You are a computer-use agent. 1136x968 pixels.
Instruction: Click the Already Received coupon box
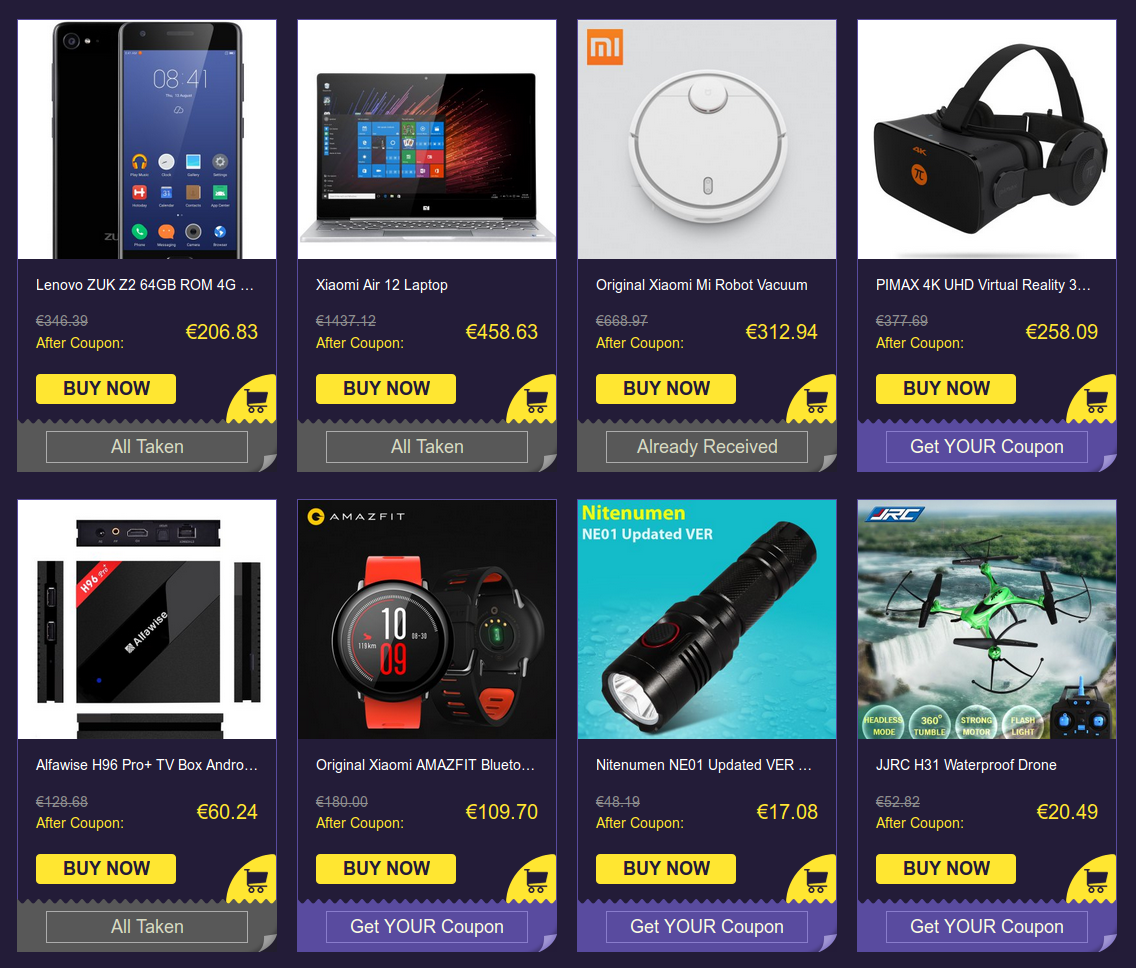tap(706, 447)
